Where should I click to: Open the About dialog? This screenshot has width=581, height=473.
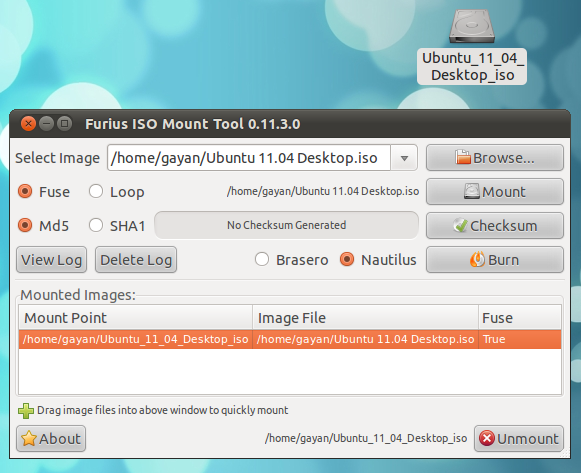point(51,439)
